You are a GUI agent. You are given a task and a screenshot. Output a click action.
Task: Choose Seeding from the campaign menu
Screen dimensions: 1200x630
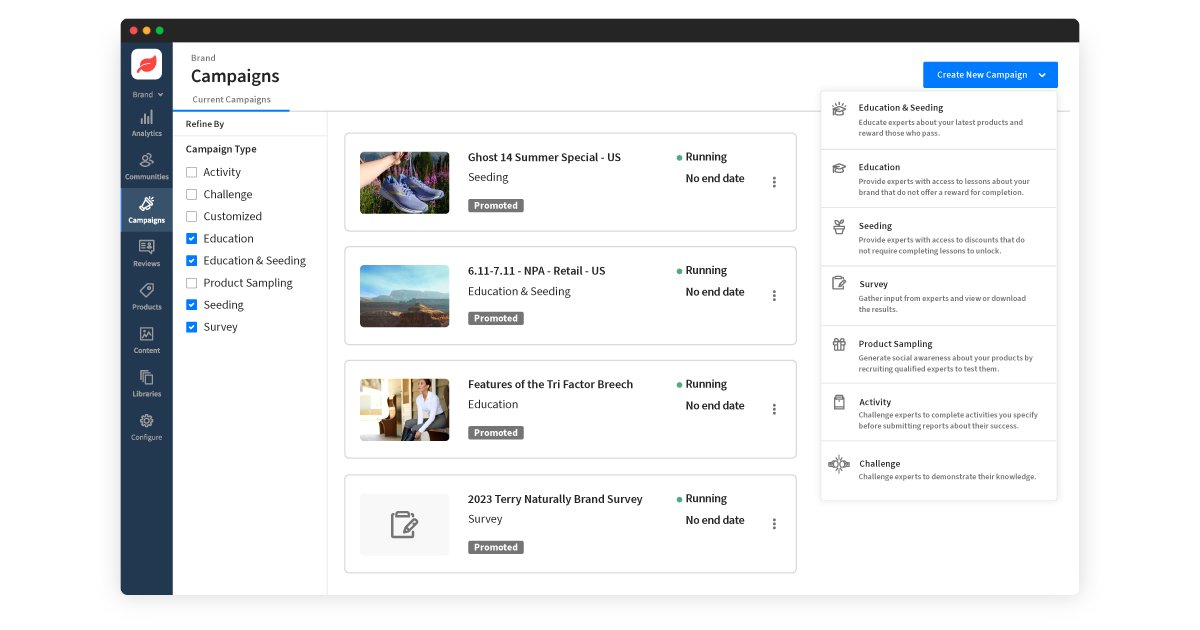[938, 237]
